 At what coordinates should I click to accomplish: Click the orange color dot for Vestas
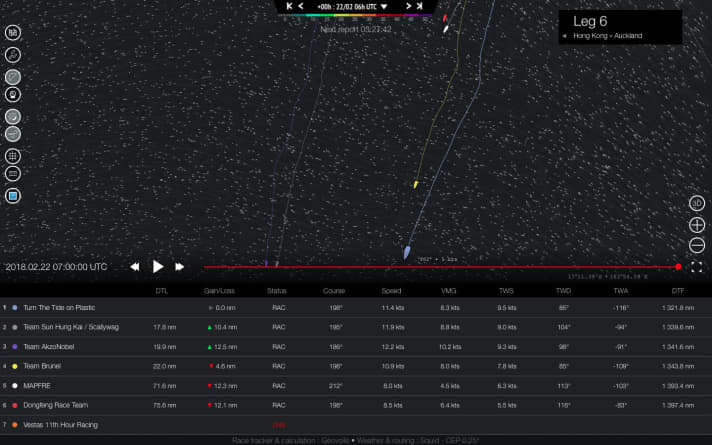tap(15, 425)
